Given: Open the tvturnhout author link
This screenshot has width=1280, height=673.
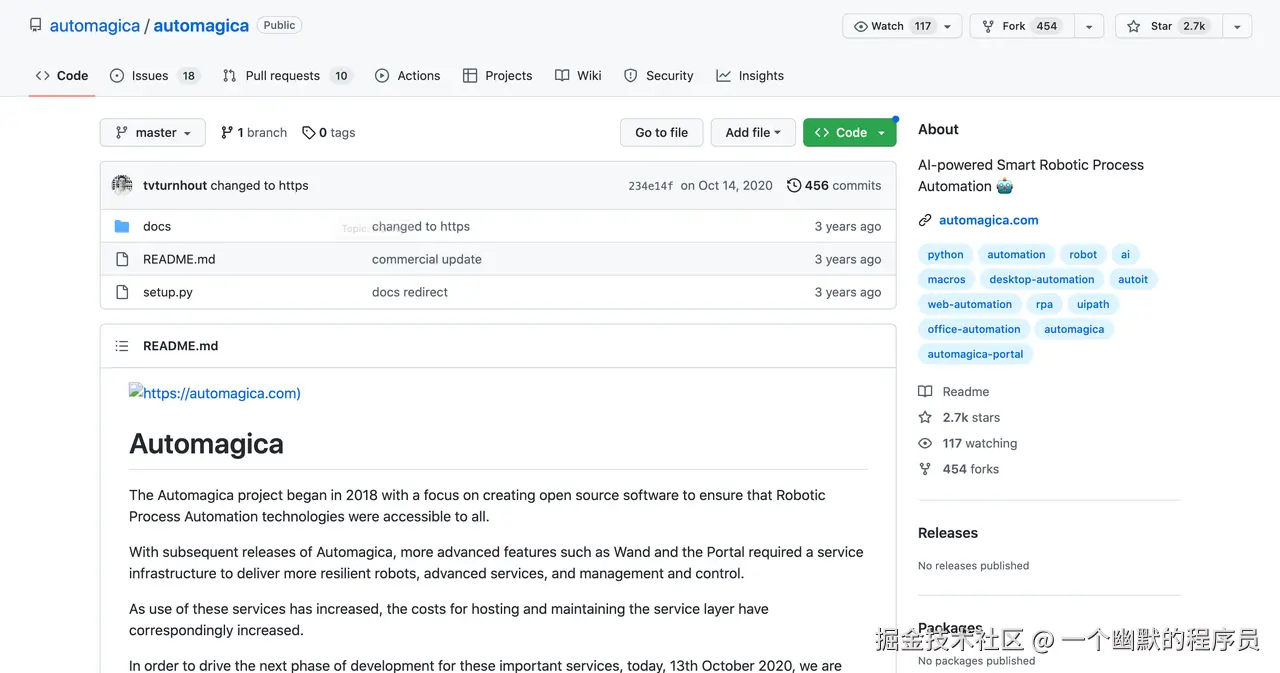Looking at the screenshot, I should point(173,185).
